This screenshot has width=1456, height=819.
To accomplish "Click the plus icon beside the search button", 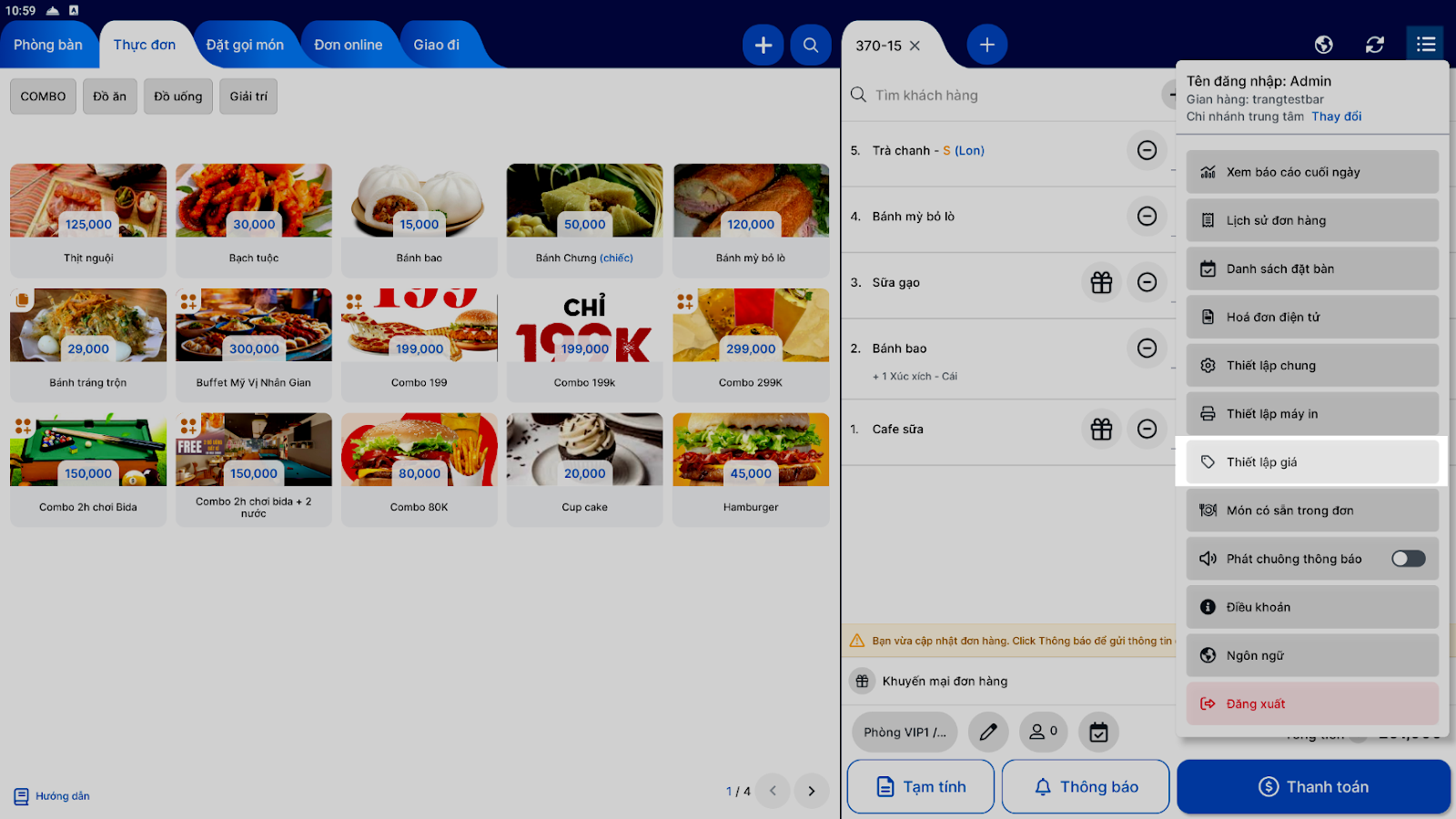I will (763, 45).
